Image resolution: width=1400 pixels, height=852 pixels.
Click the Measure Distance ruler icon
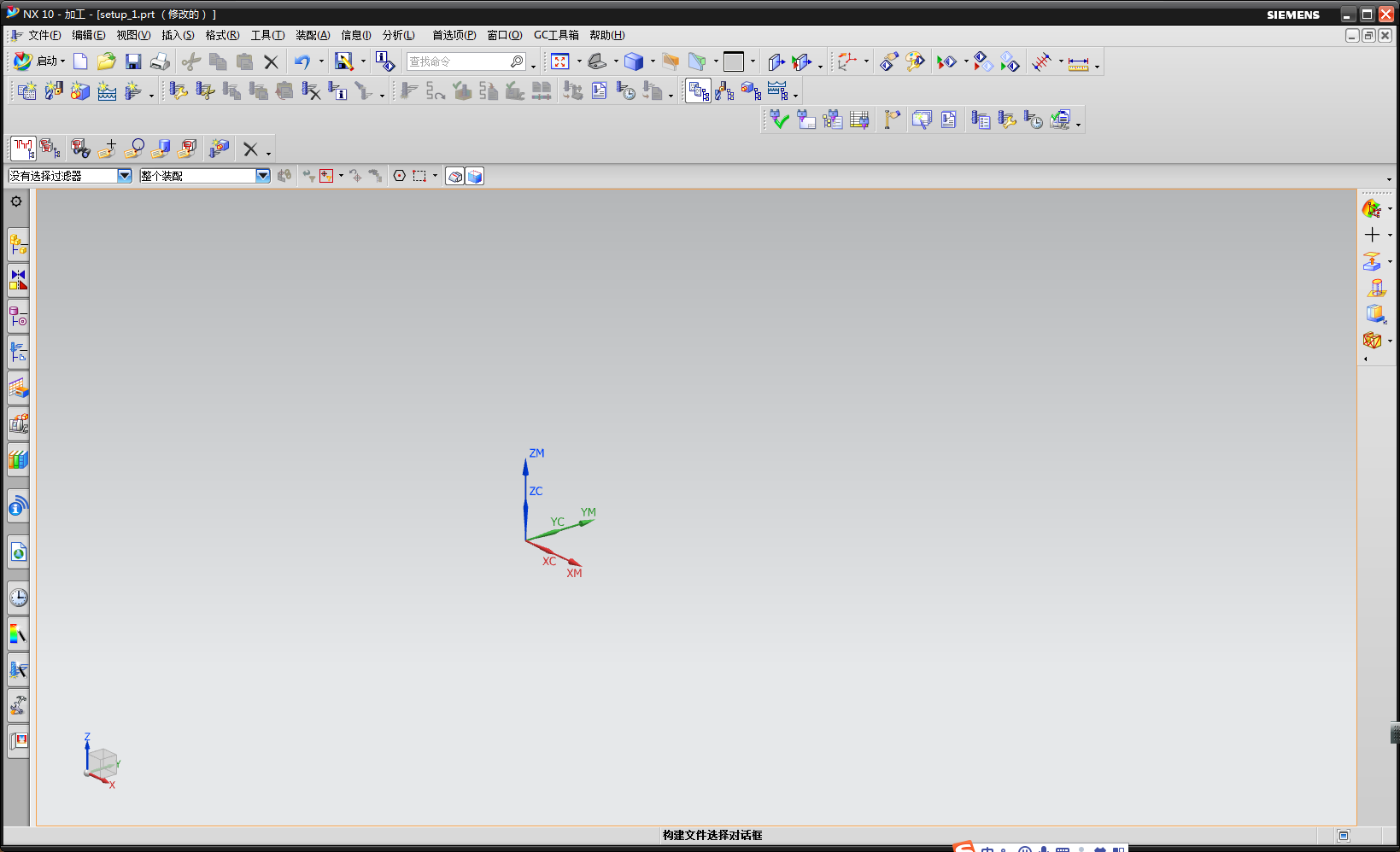(x=1078, y=62)
